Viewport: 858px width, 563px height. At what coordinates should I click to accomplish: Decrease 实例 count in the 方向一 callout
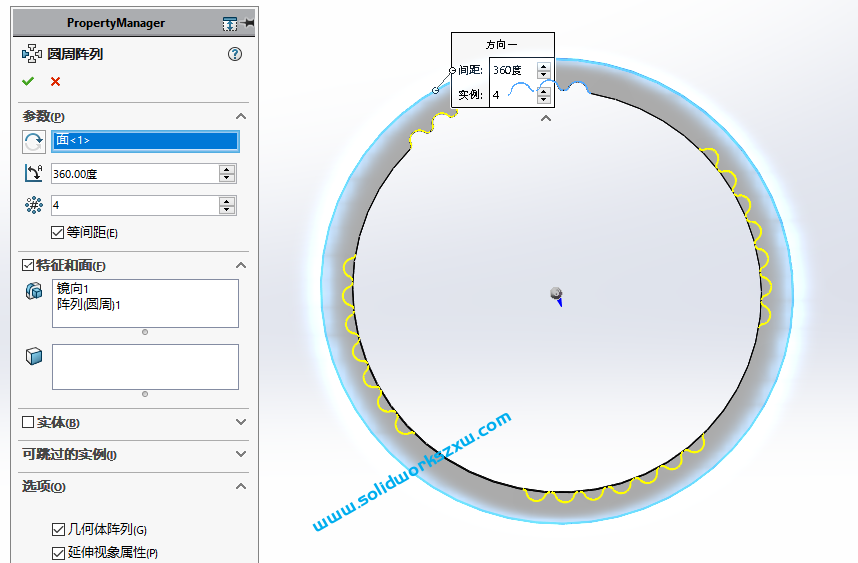(x=543, y=99)
